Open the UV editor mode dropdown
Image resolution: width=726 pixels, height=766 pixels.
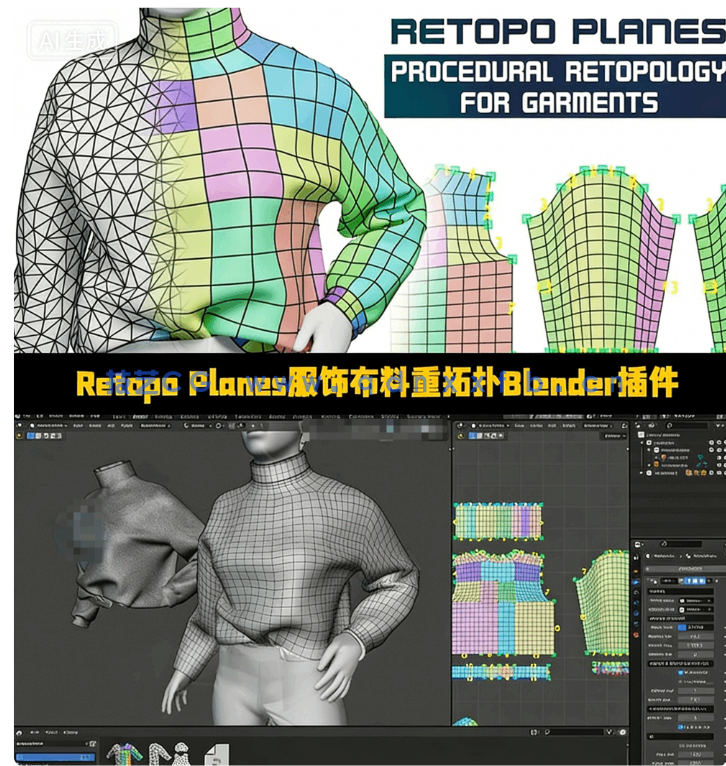(490, 426)
